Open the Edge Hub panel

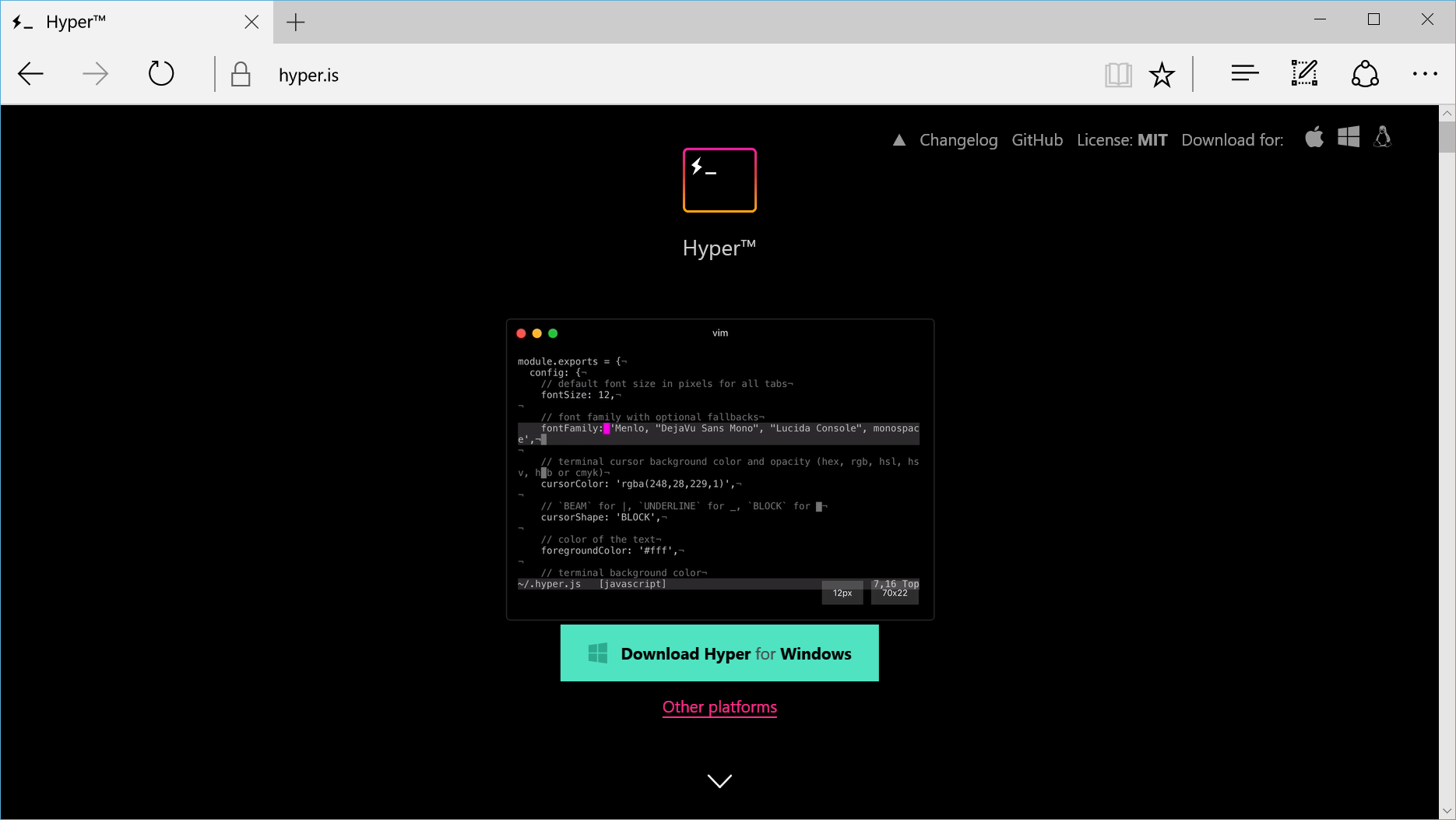[1244, 74]
